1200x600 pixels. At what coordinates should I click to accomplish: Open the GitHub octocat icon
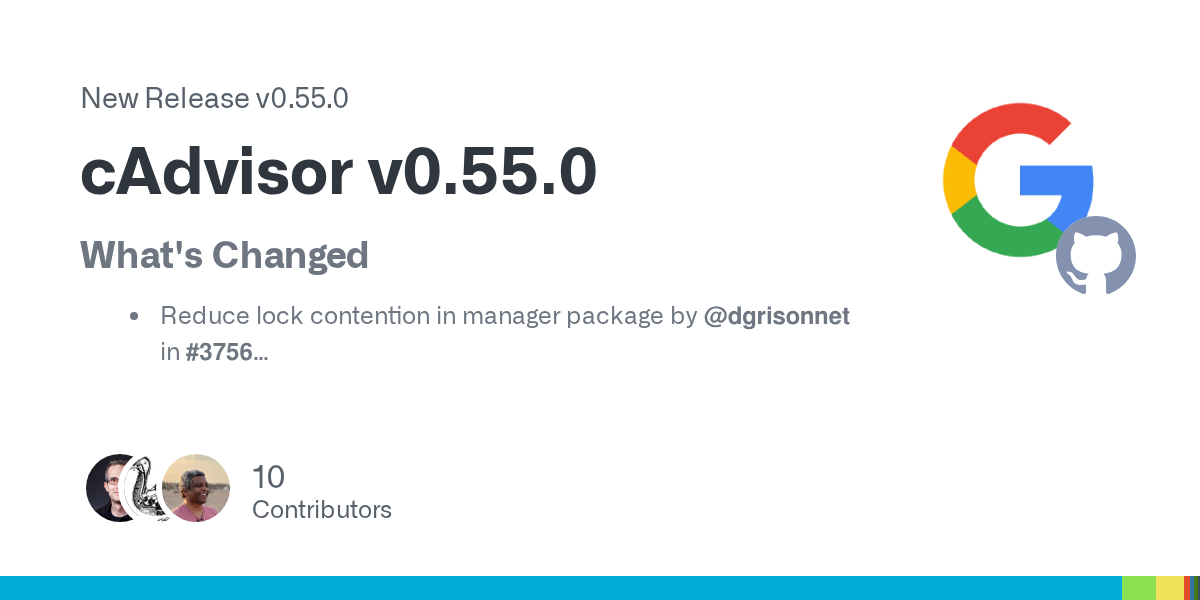coord(1096,255)
